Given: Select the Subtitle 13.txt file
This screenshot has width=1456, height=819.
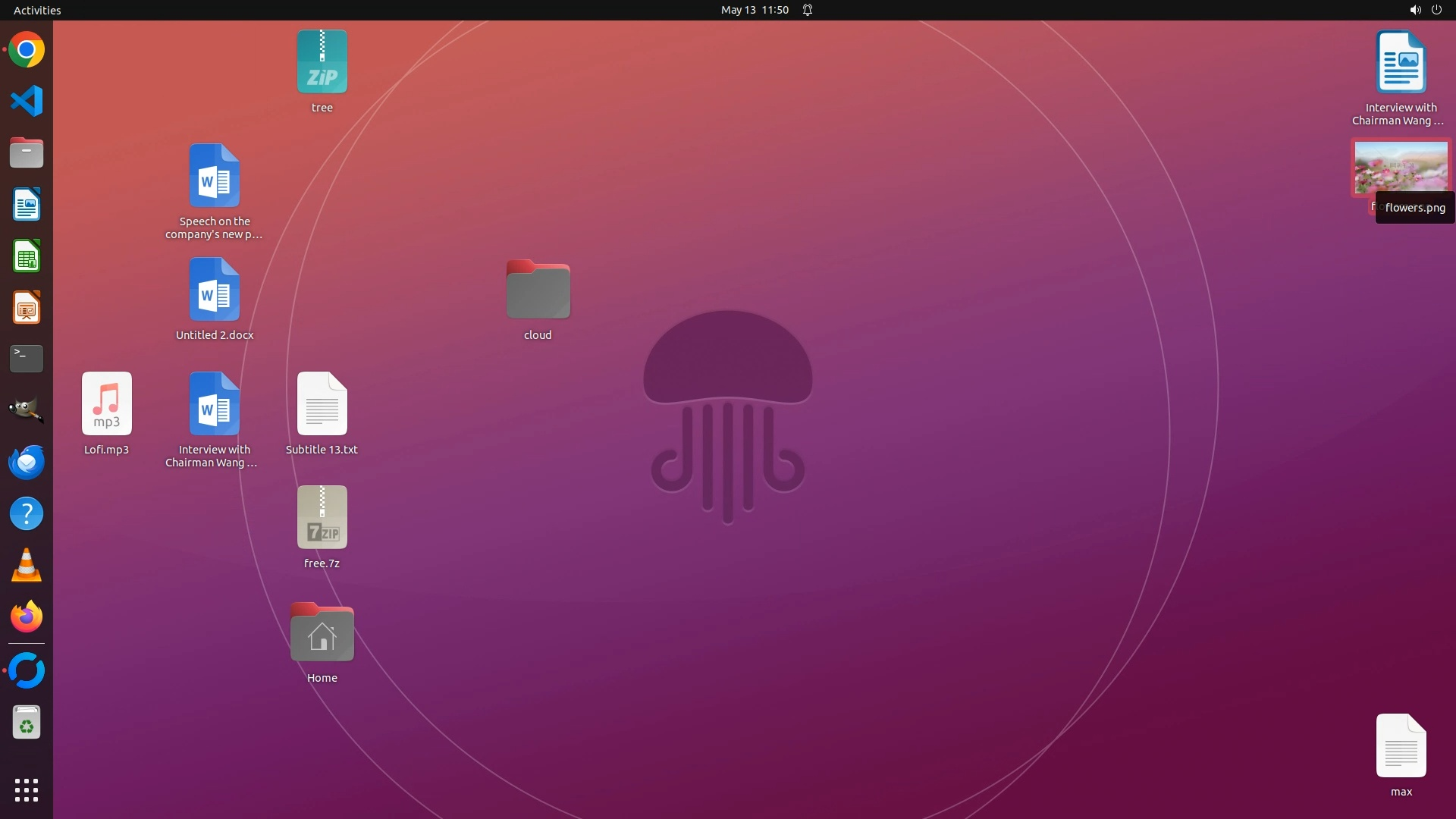Looking at the screenshot, I should (322, 405).
